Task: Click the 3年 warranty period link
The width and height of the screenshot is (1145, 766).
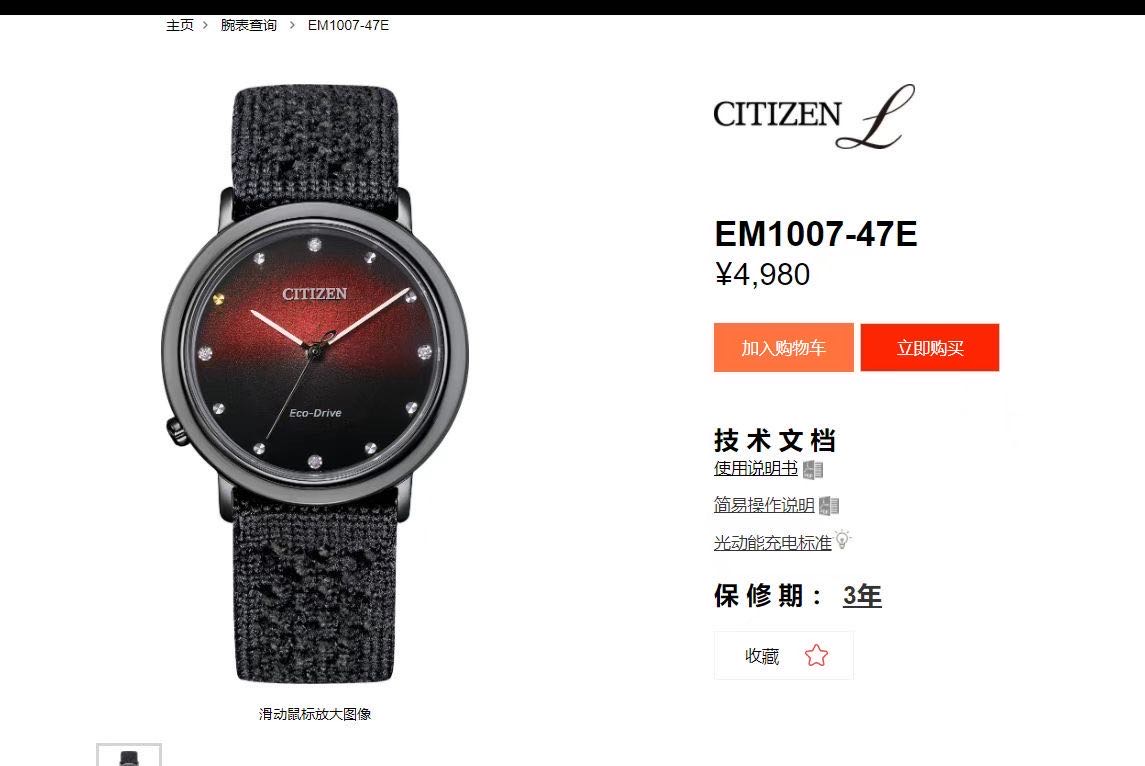Action: click(x=862, y=597)
